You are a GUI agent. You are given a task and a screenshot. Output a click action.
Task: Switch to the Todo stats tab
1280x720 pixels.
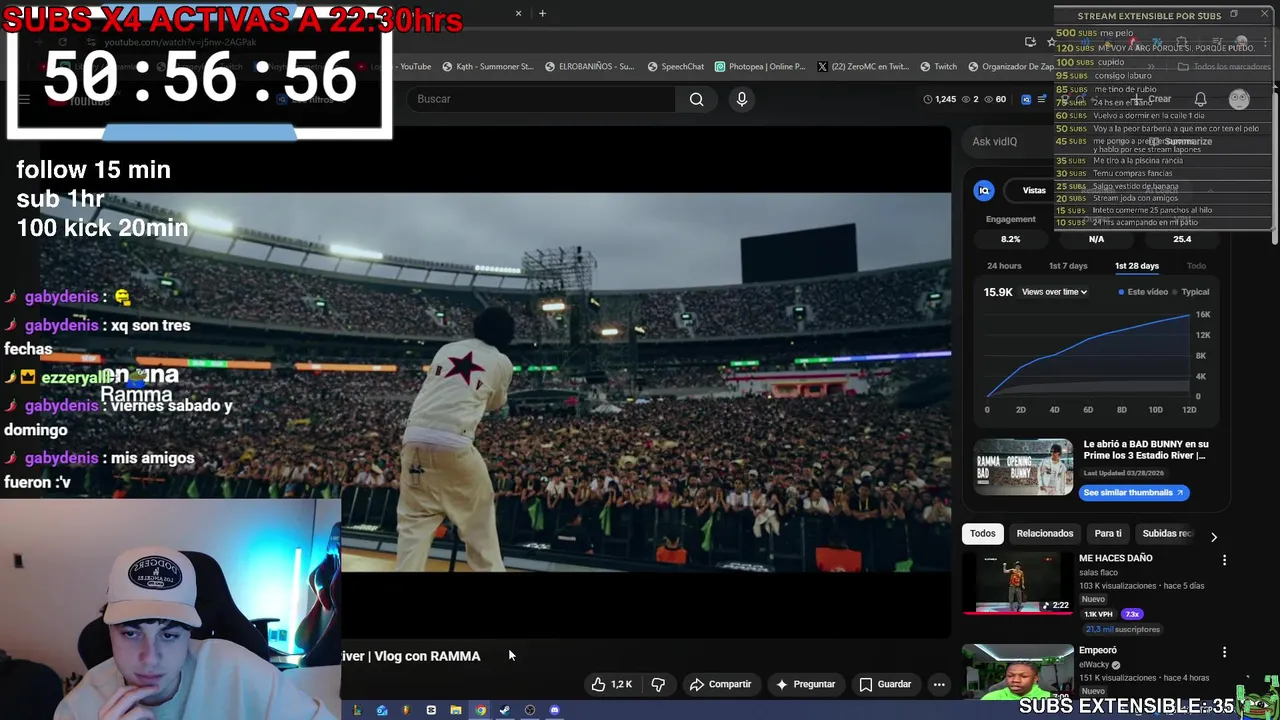click(x=1196, y=266)
